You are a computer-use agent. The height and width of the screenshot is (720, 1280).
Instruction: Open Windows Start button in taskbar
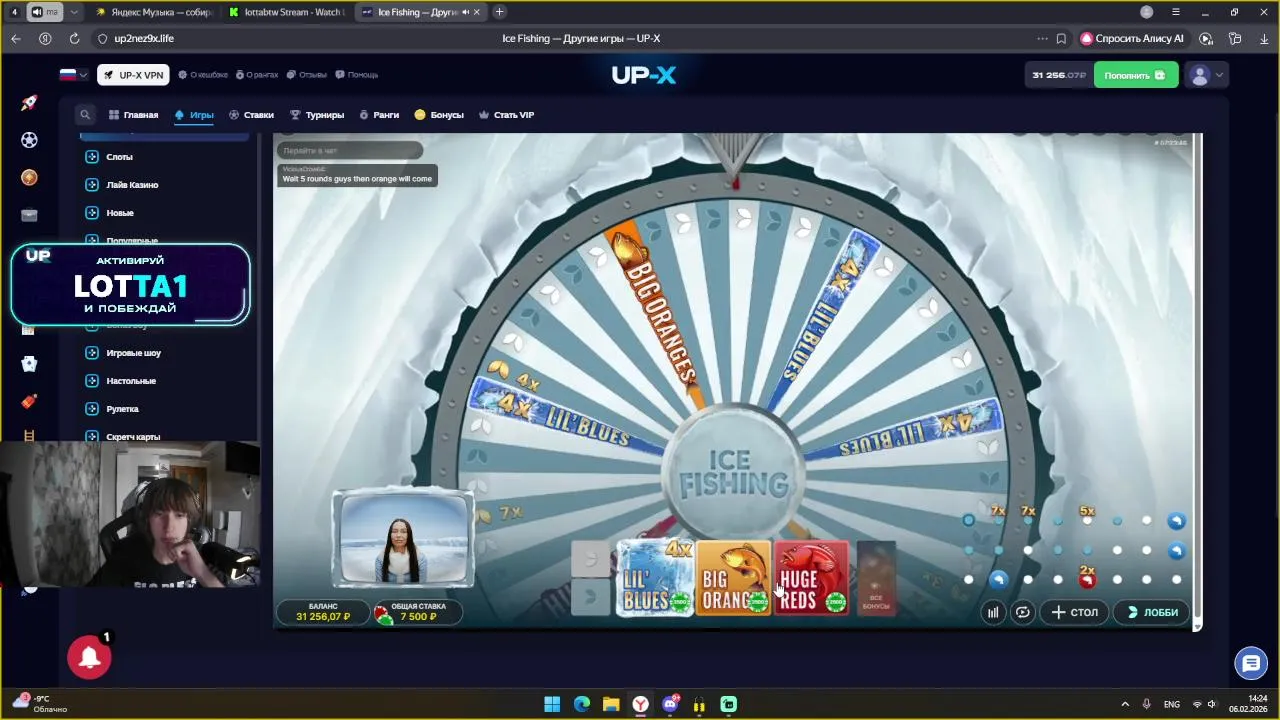coord(552,705)
